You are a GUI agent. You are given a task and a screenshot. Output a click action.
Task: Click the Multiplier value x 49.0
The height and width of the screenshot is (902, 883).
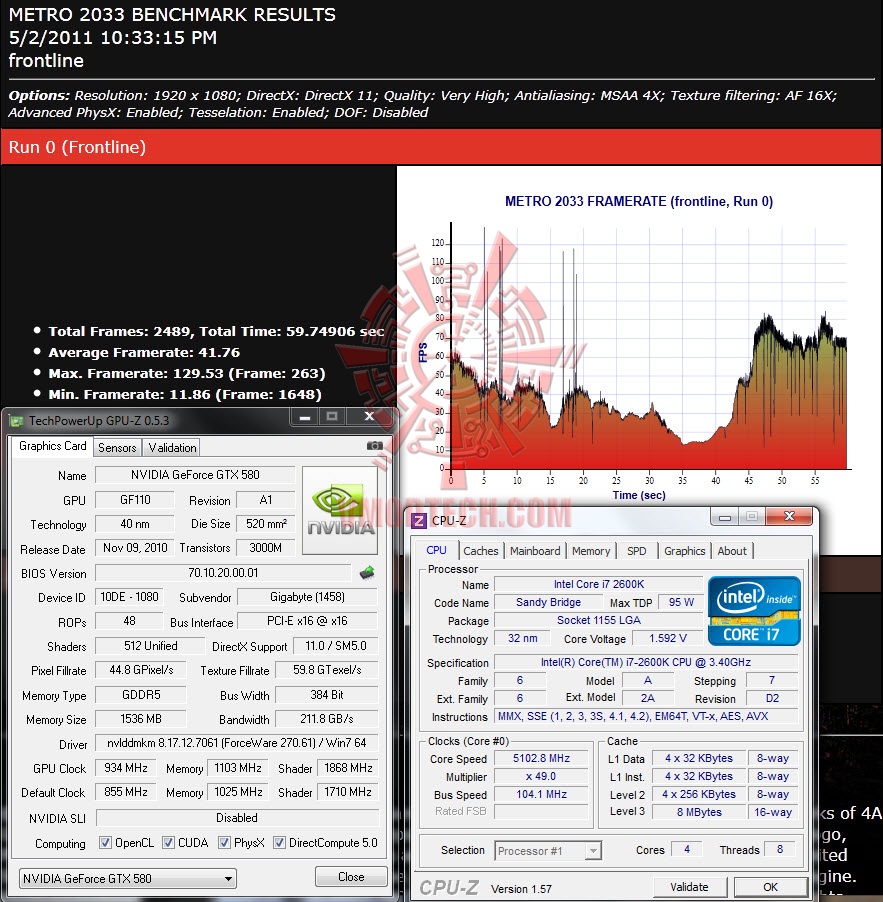541,777
